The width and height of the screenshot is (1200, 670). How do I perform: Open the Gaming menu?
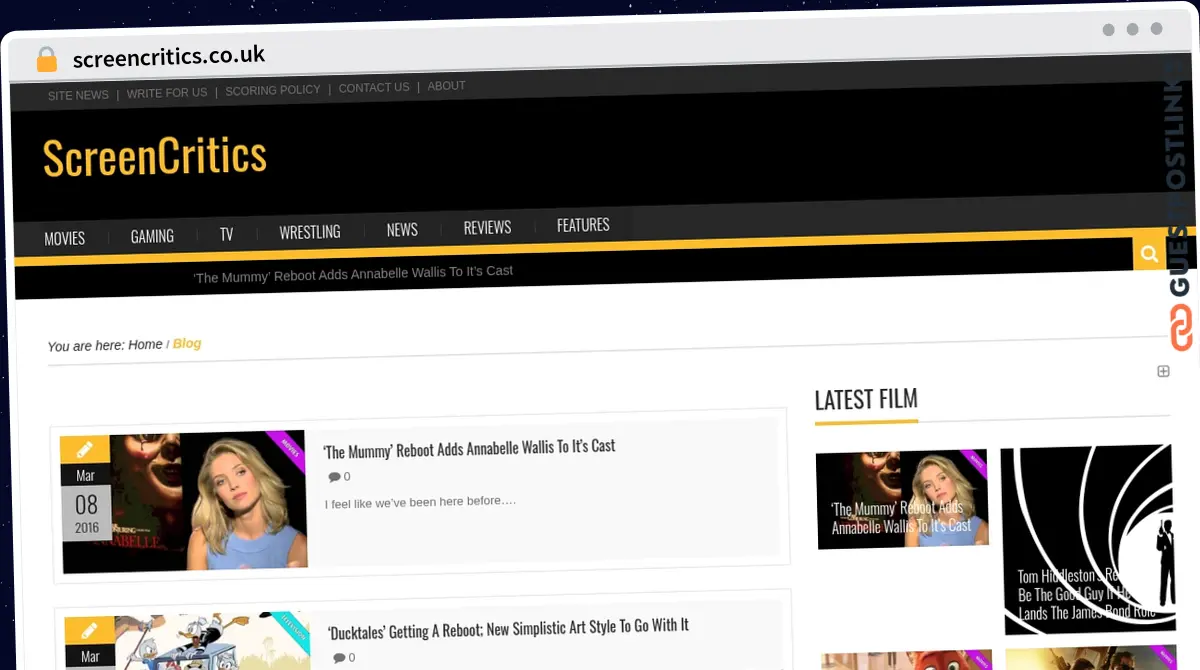(x=152, y=236)
